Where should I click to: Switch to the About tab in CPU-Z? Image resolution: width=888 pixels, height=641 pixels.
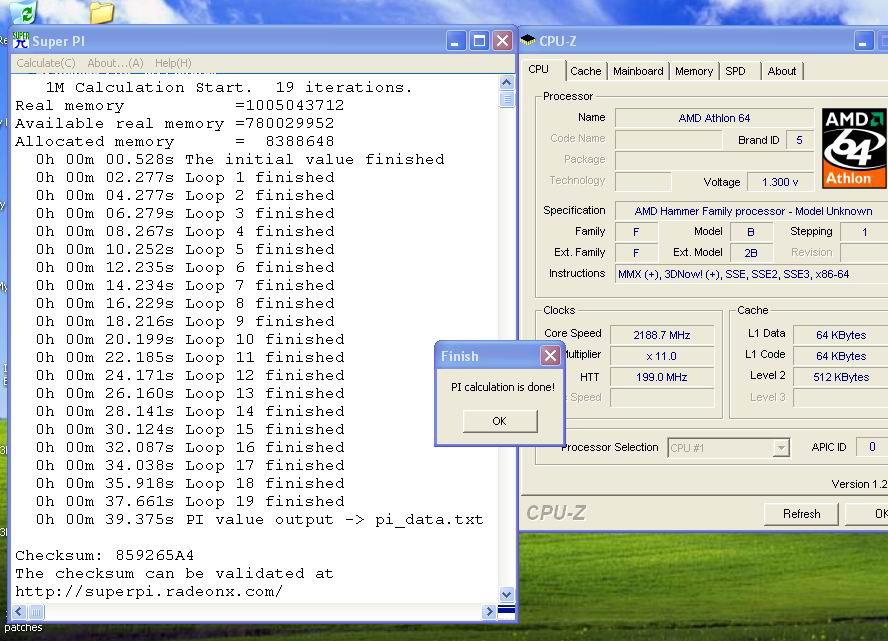pos(782,71)
